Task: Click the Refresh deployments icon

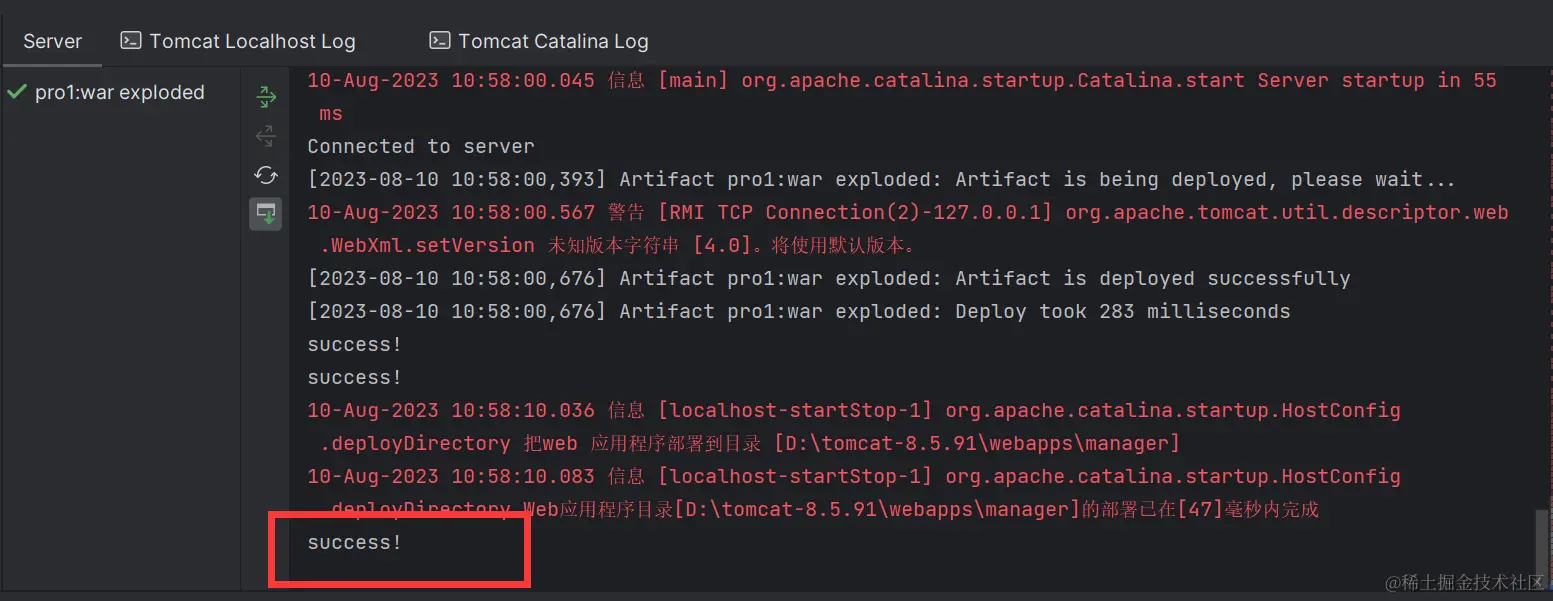Action: [x=266, y=175]
